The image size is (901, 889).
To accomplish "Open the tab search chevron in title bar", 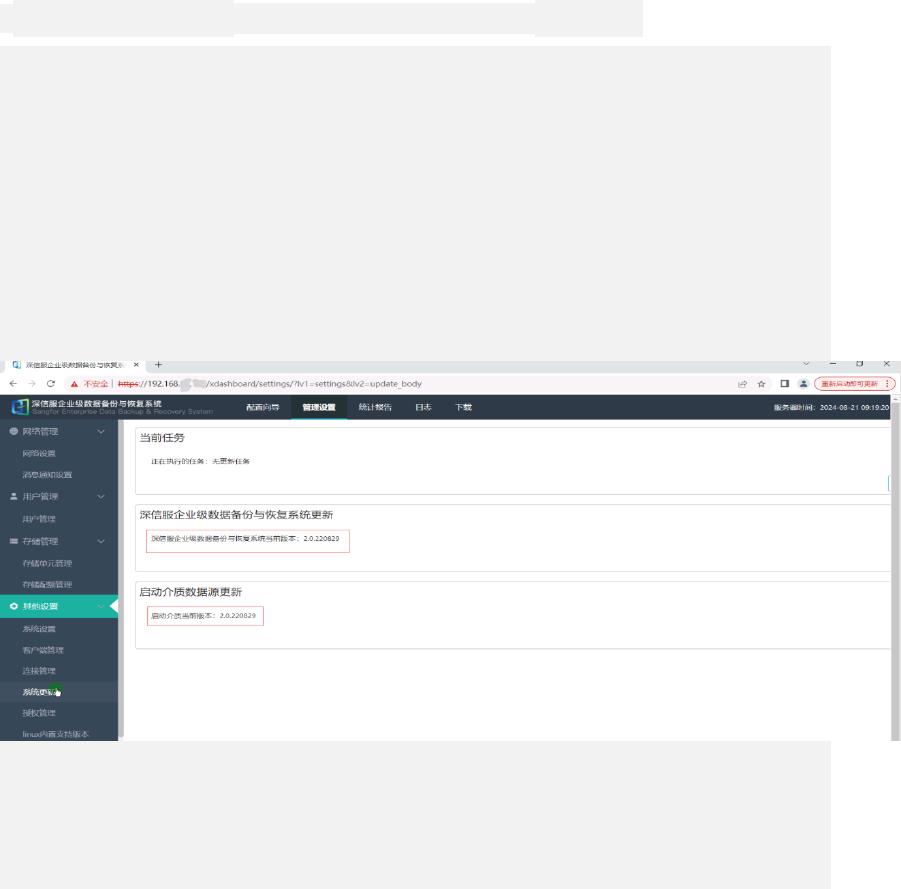I will tap(806, 364).
